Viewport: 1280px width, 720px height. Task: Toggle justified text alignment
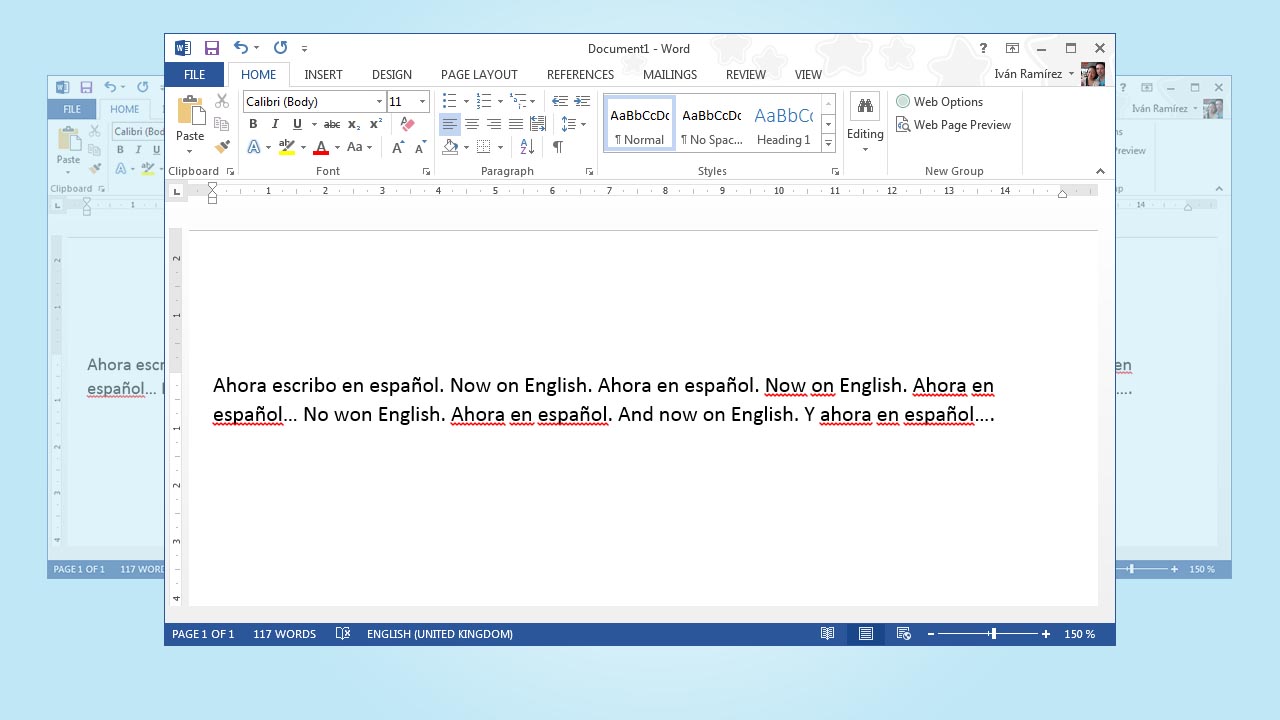click(x=516, y=124)
